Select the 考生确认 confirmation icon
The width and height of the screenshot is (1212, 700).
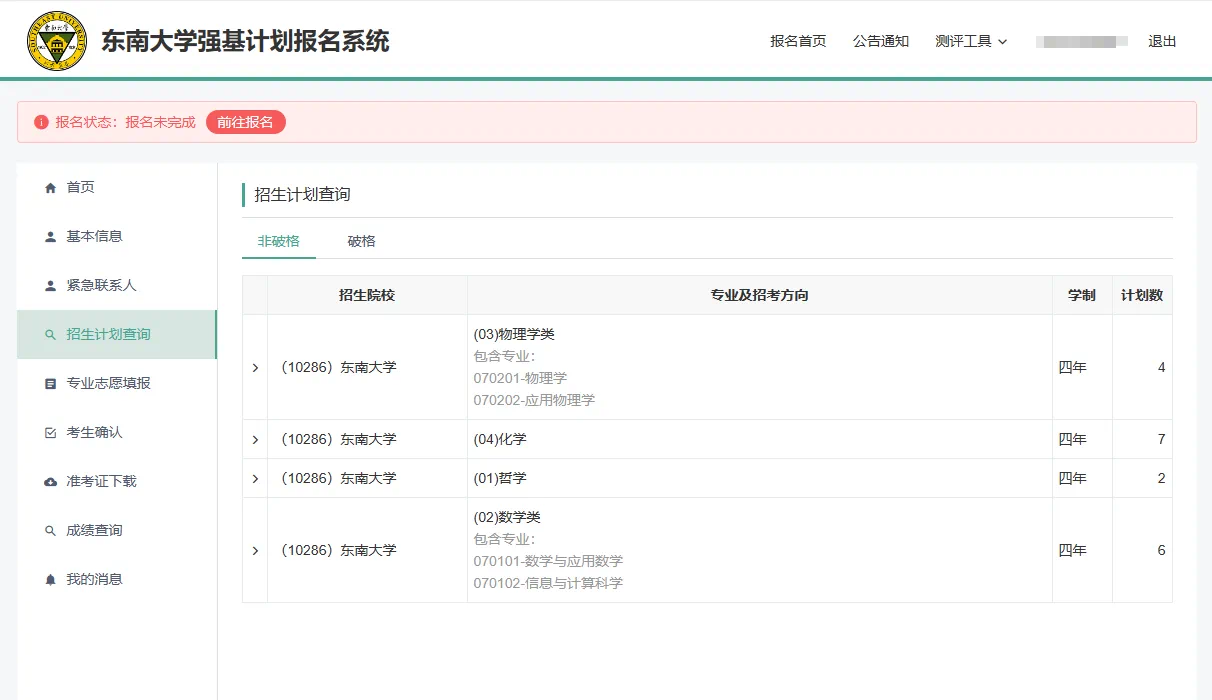pos(50,432)
